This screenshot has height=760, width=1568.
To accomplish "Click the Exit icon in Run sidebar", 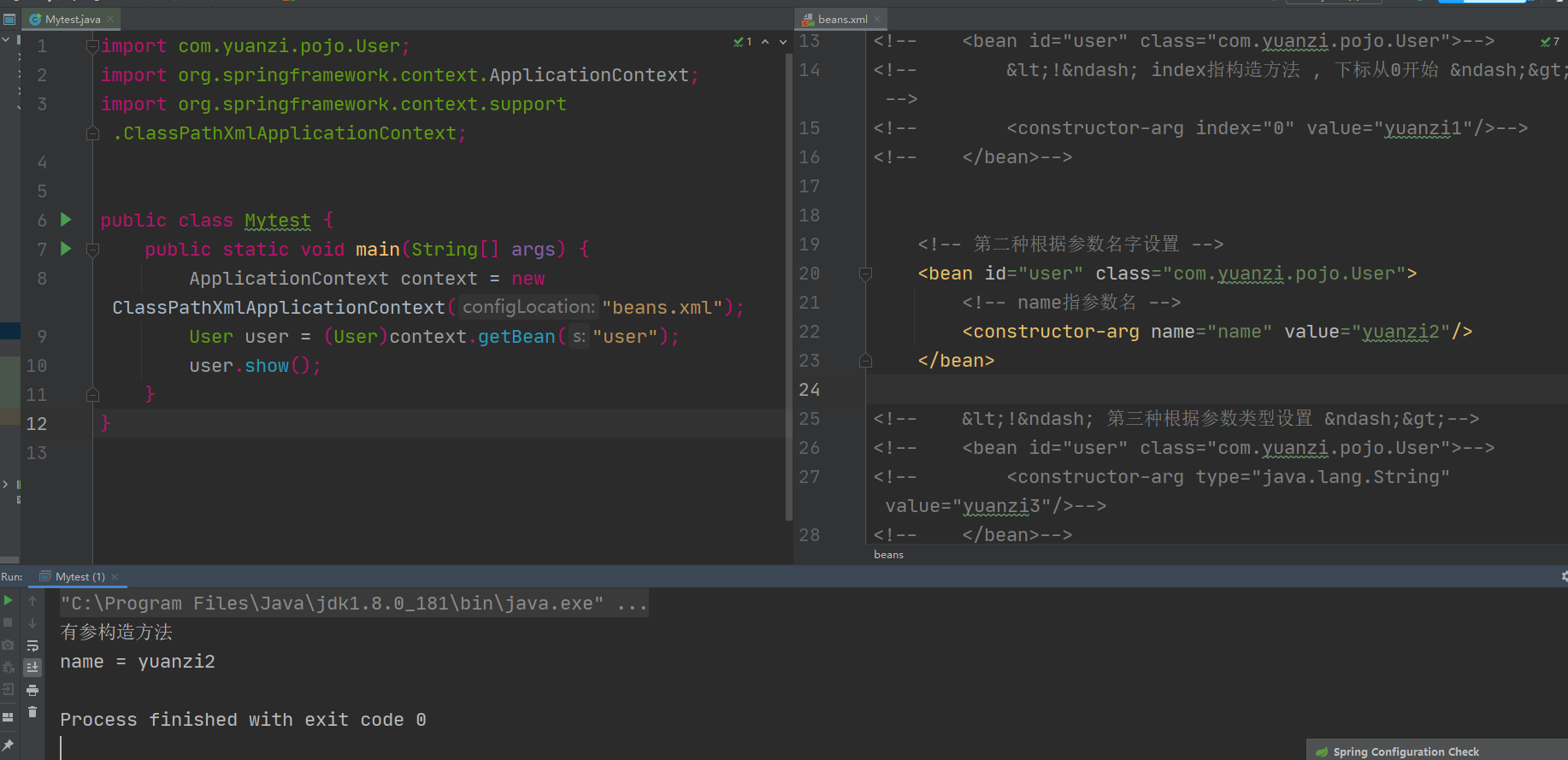I will point(9,689).
